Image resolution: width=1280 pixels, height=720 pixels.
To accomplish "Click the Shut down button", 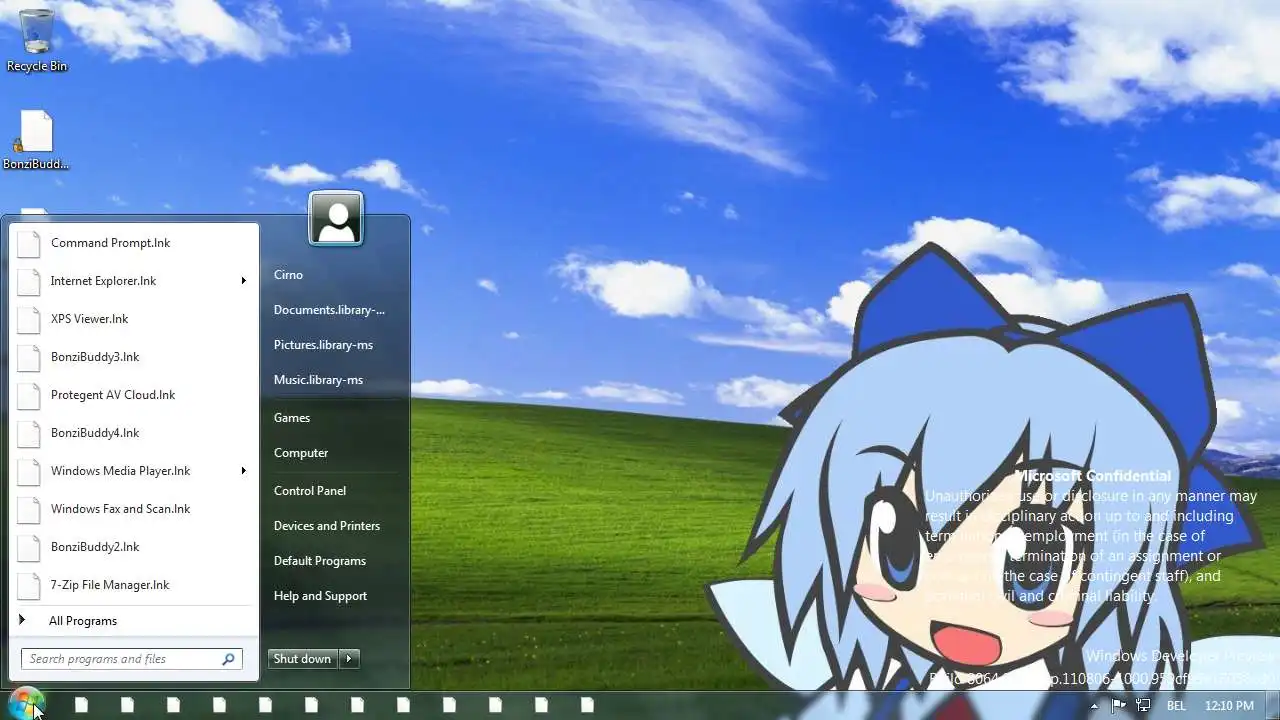I will tap(303, 659).
